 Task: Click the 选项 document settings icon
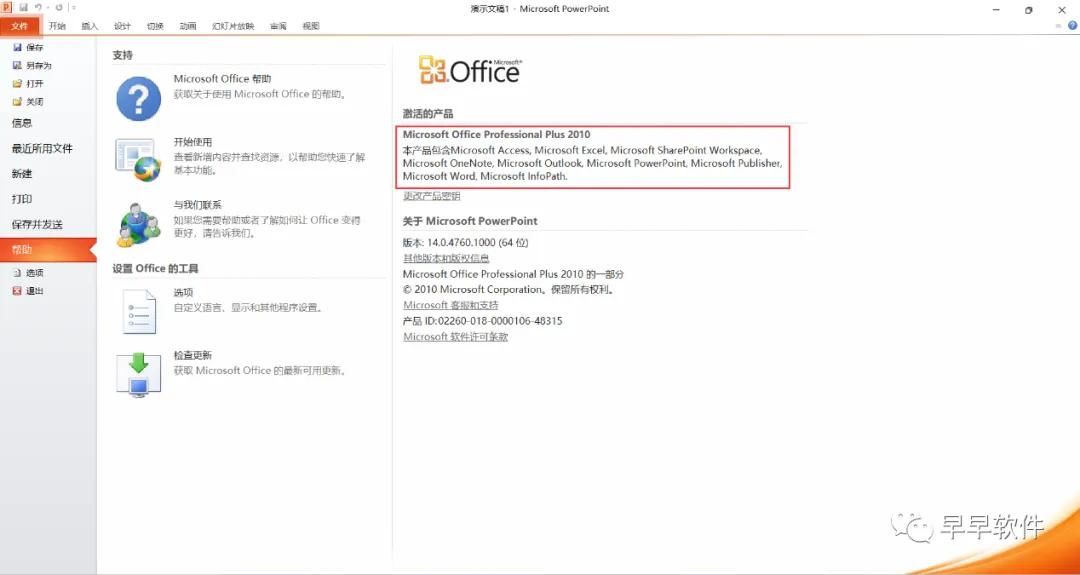pyautogui.click(x=139, y=312)
